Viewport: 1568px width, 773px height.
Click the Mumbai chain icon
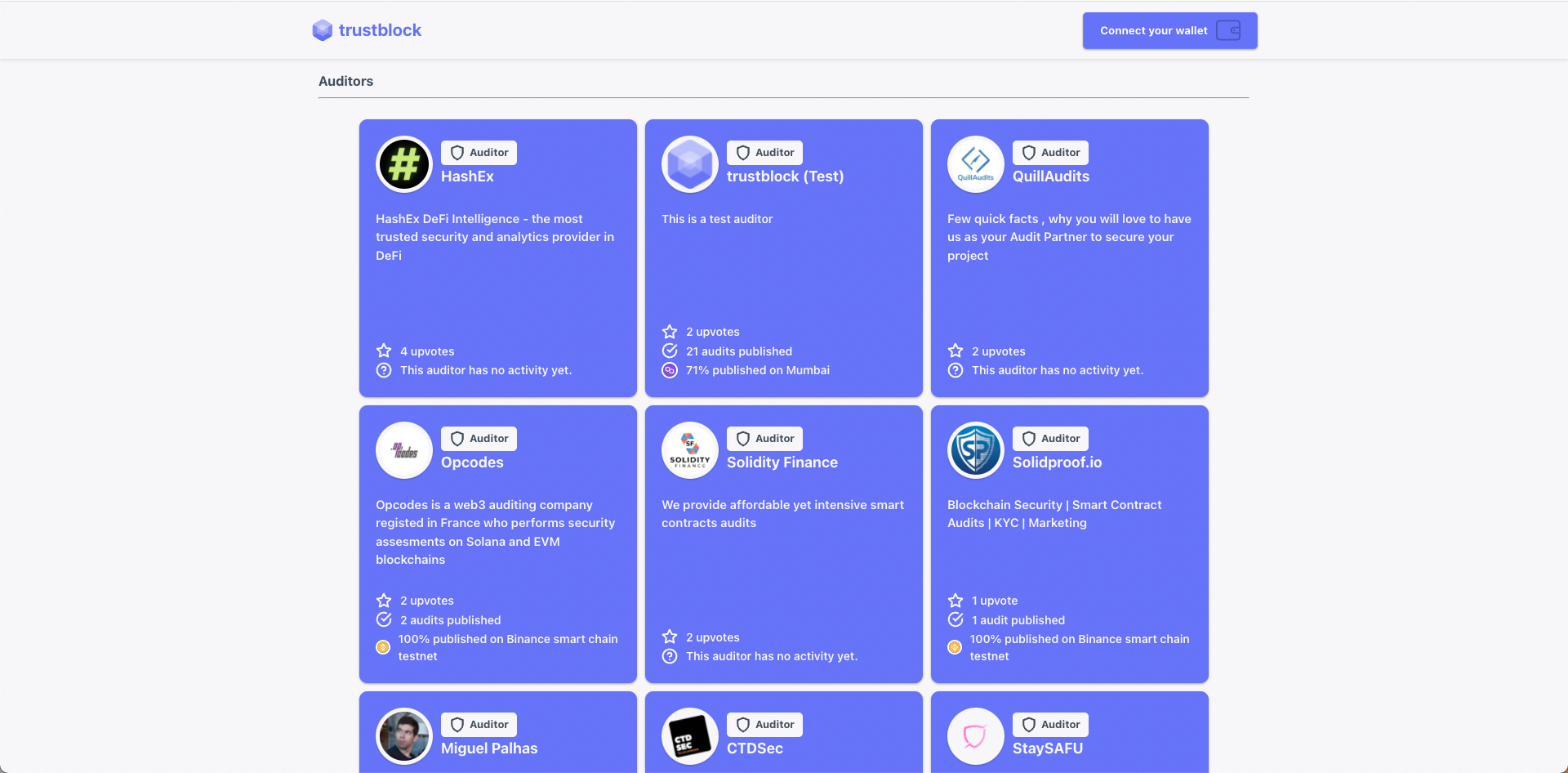[x=670, y=370]
